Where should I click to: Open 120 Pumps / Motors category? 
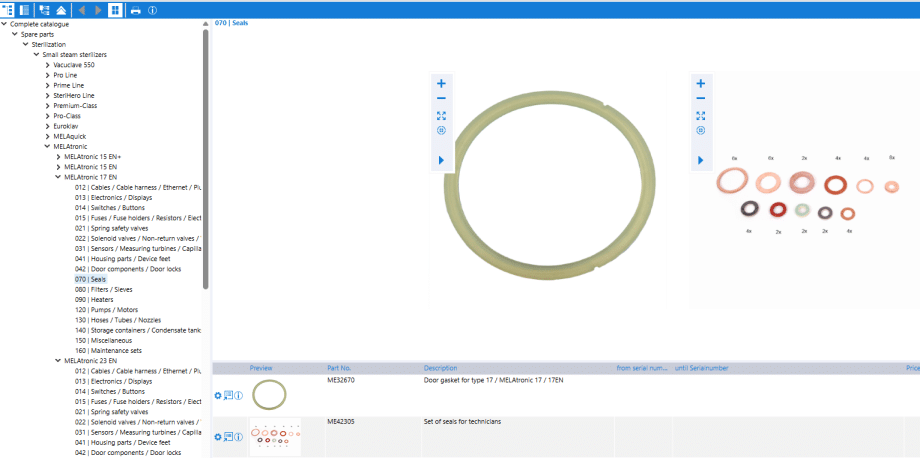click(100, 310)
